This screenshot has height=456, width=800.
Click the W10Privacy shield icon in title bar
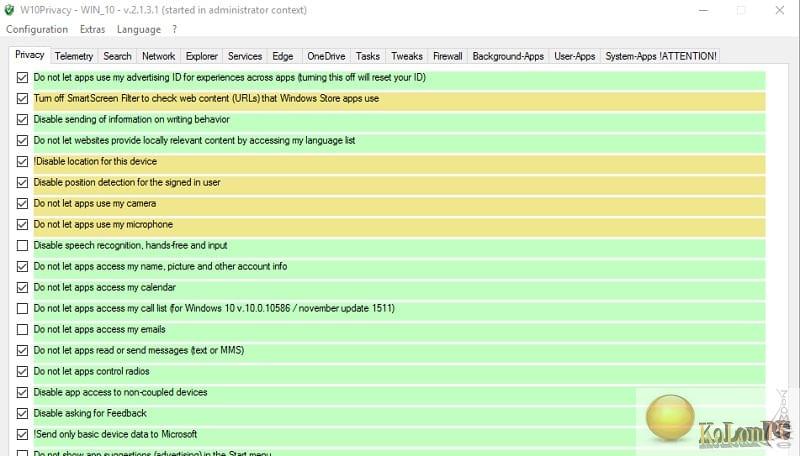[9, 10]
